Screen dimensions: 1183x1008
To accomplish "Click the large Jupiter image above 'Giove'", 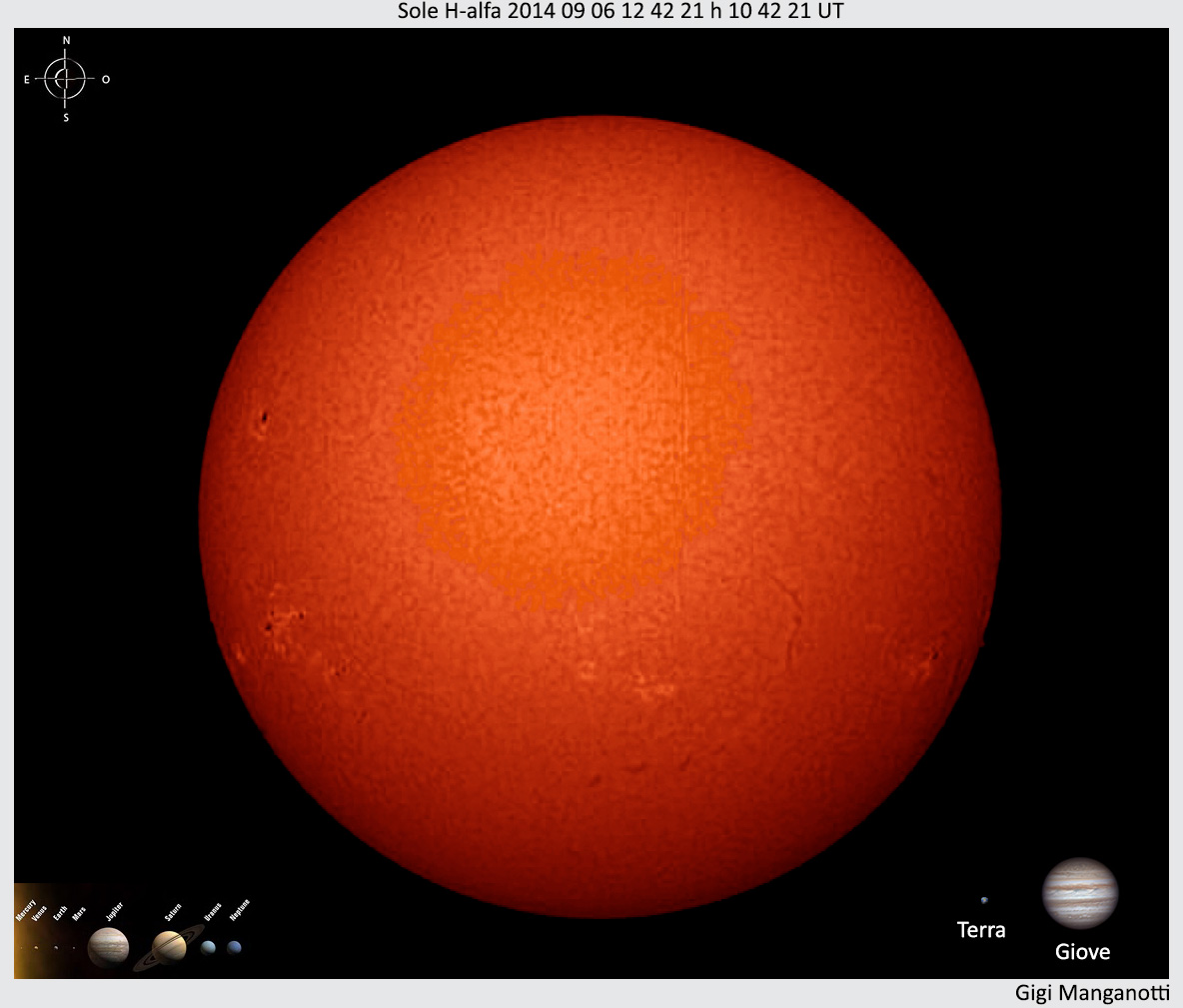I will pyautogui.click(x=1080, y=892).
